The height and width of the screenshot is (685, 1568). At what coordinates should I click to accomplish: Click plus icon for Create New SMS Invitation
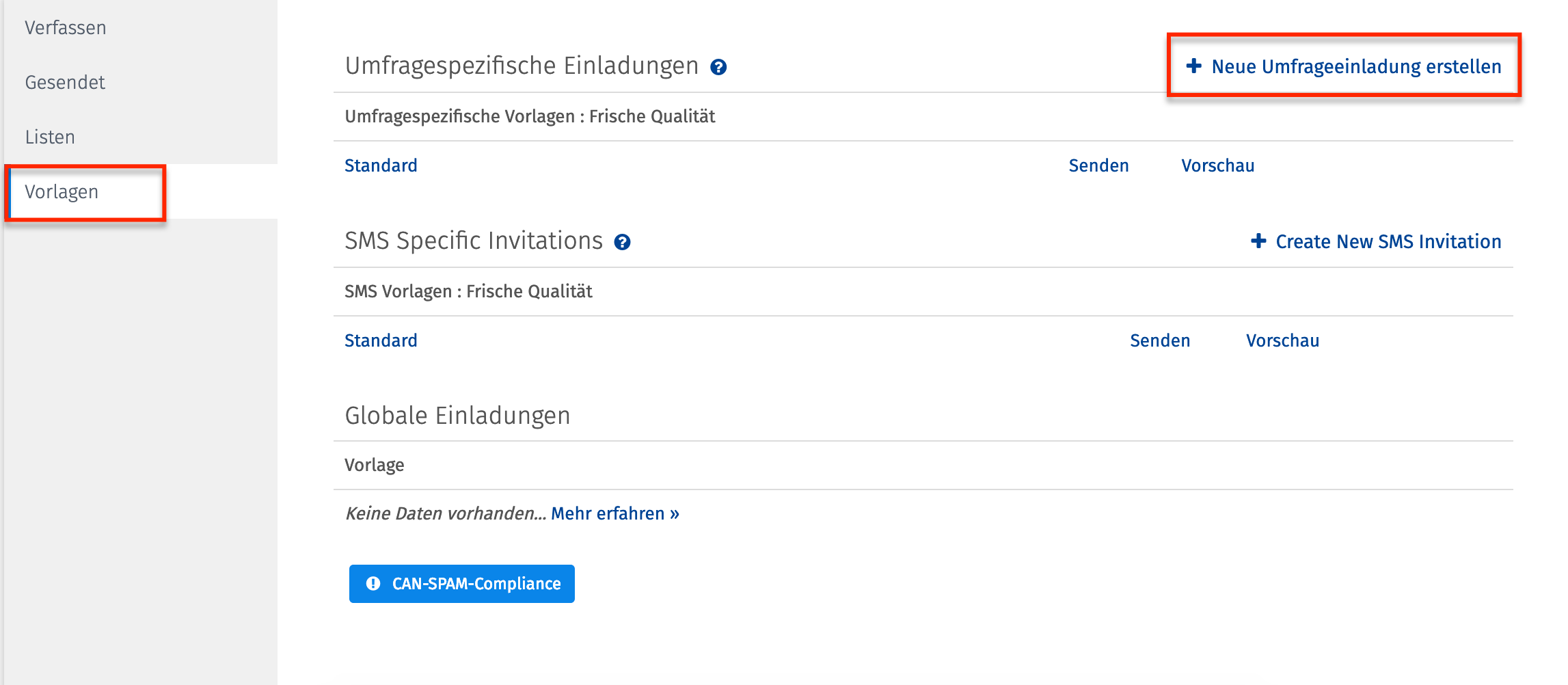[x=1258, y=241]
